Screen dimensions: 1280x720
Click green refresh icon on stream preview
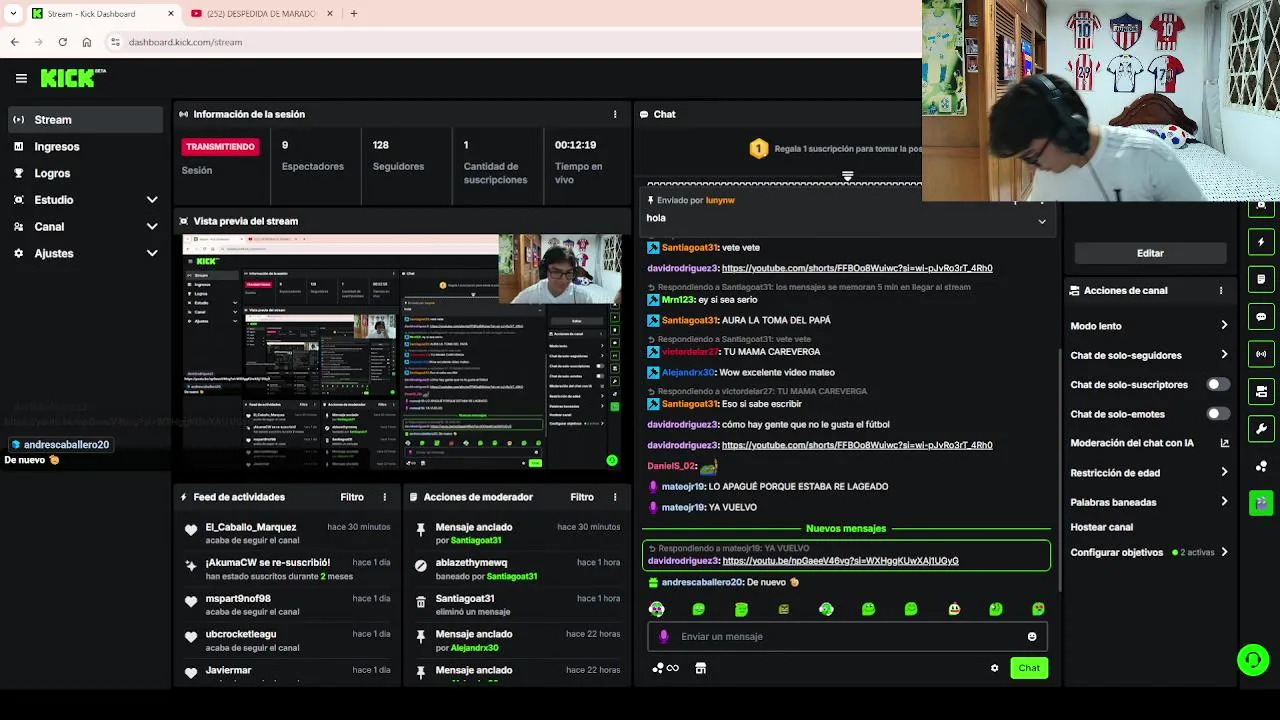pyautogui.click(x=612, y=461)
